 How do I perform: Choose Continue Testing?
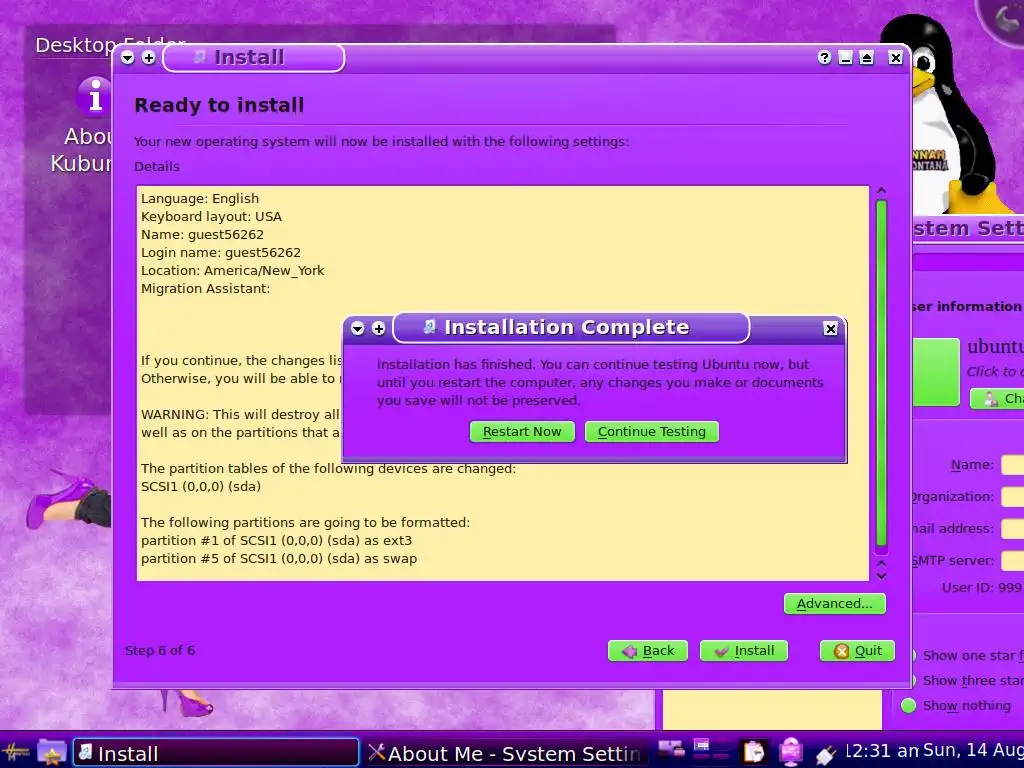(x=652, y=432)
